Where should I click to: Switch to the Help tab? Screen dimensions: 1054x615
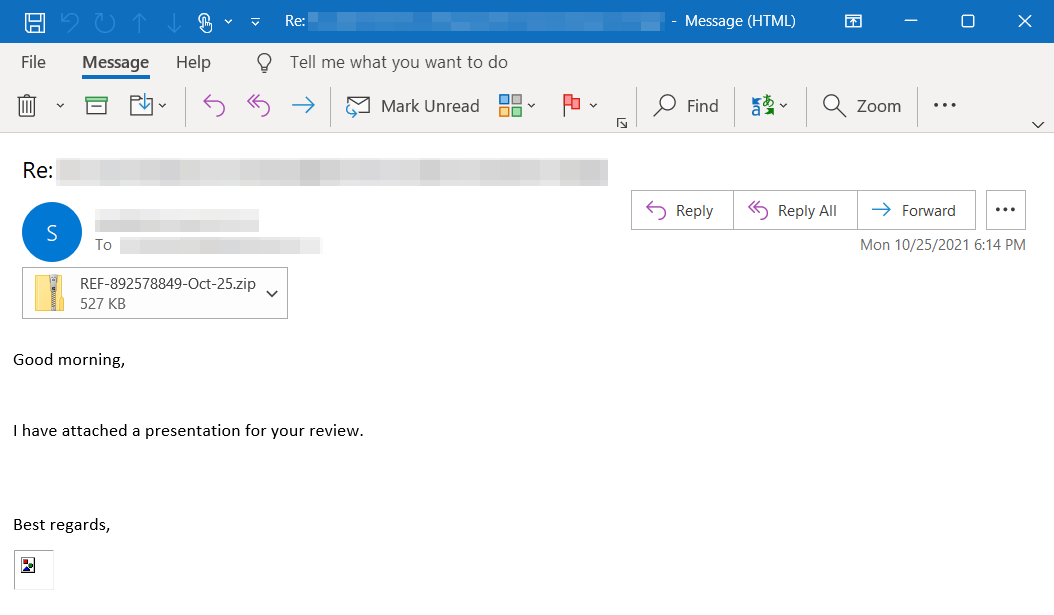(x=193, y=62)
